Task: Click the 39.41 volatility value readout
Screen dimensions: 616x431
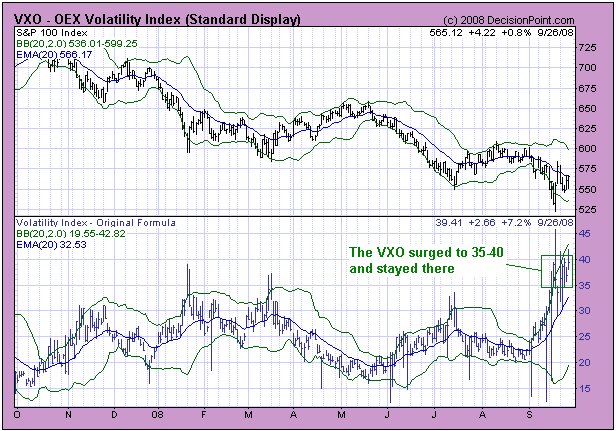Action: (x=450, y=222)
